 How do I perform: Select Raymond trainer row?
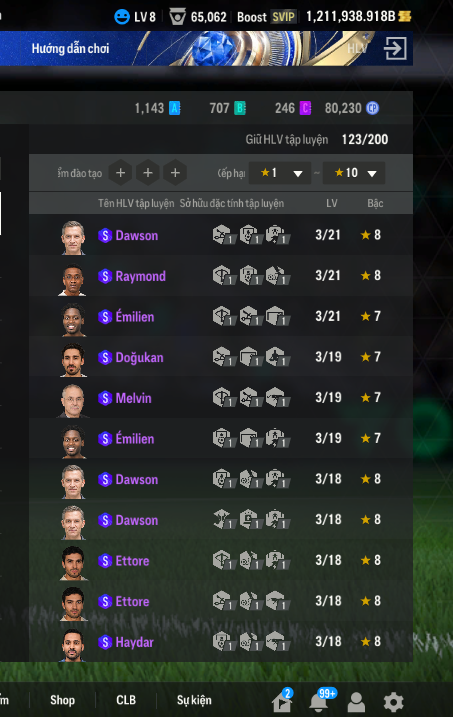coord(221,276)
